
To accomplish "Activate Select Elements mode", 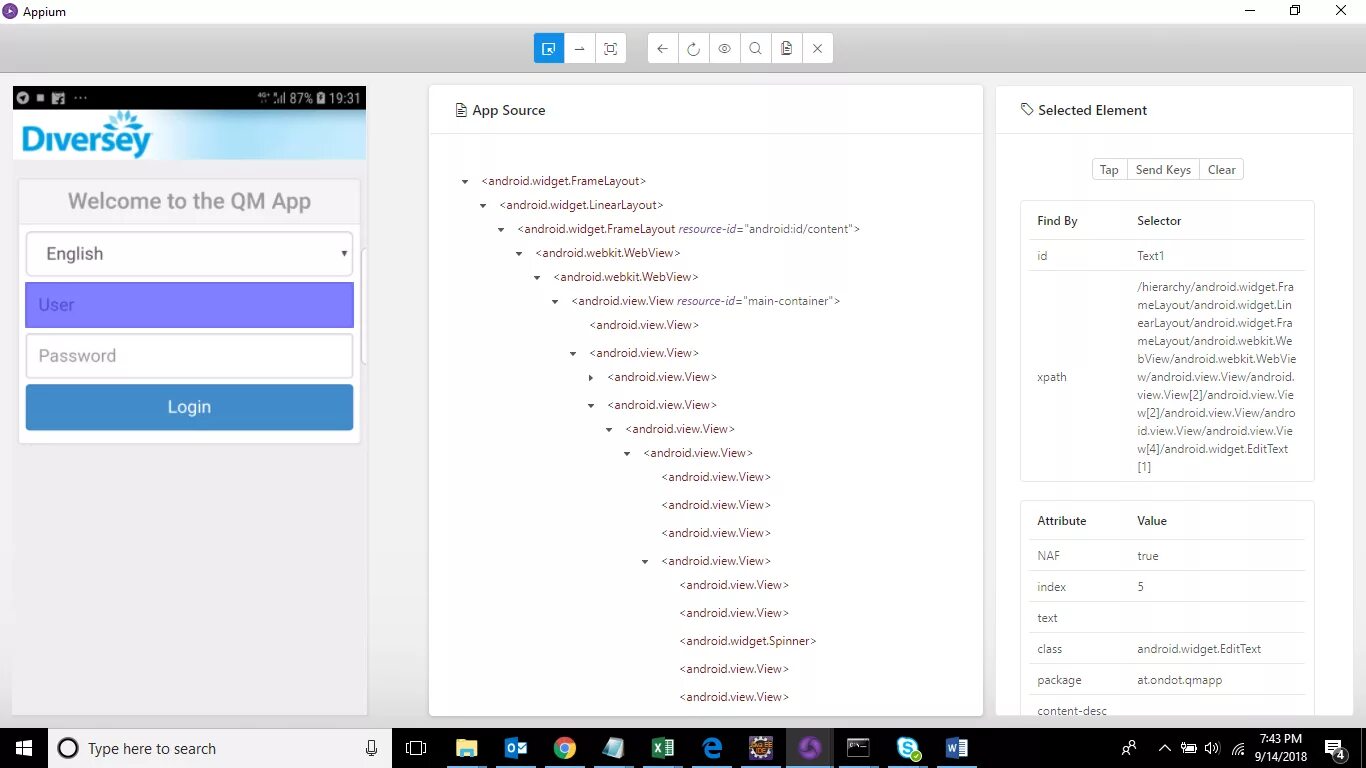I will click(549, 48).
